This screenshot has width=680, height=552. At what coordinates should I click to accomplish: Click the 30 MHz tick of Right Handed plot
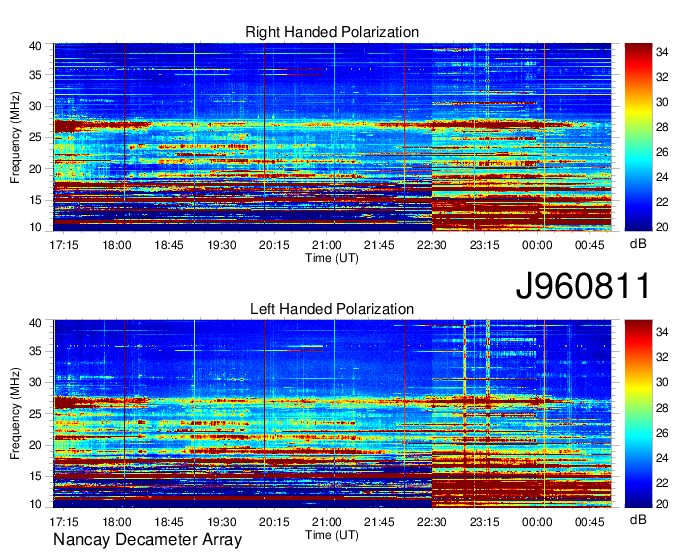35,106
